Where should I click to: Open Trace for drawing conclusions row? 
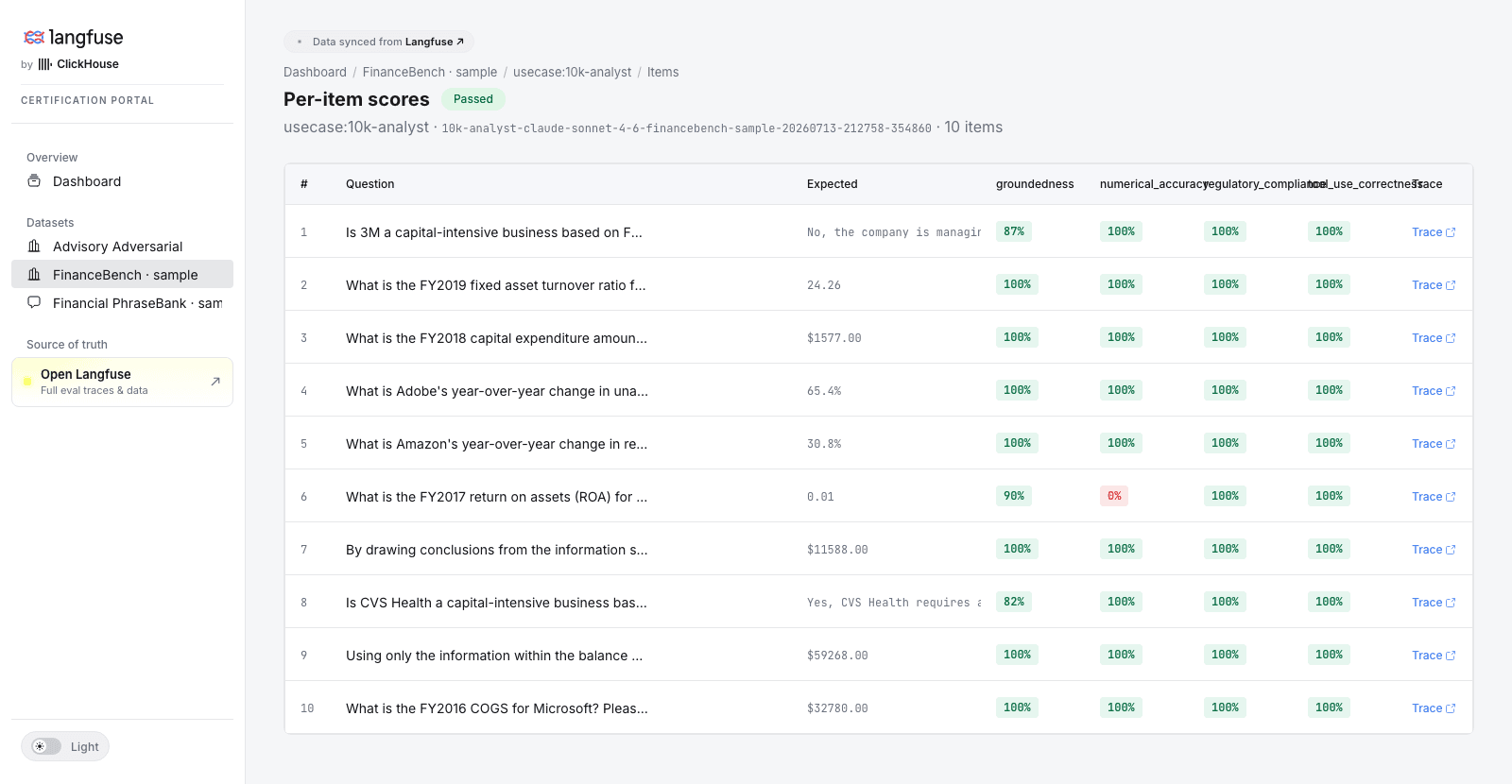1434,550
